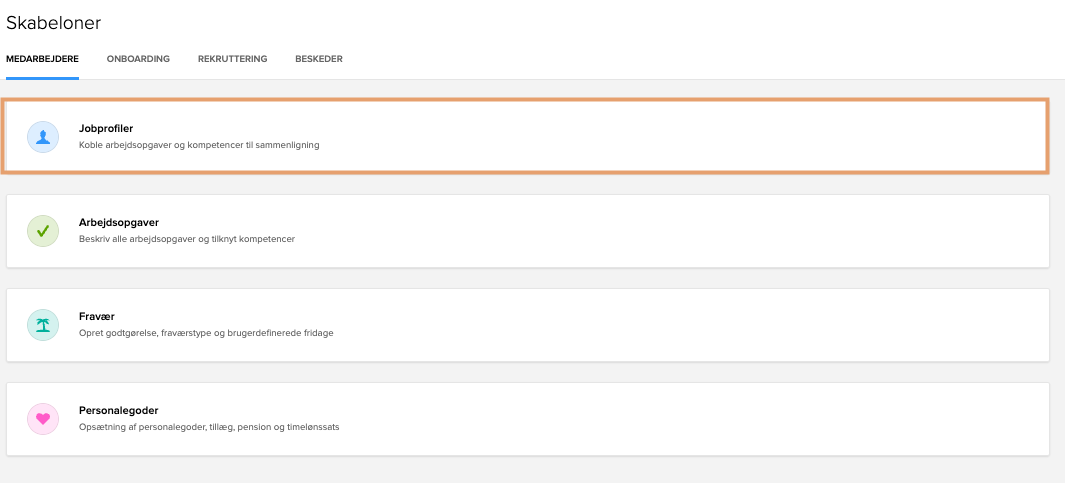This screenshot has height=483, width=1065.
Task: Switch to the Onboarding tab
Action: [138, 59]
